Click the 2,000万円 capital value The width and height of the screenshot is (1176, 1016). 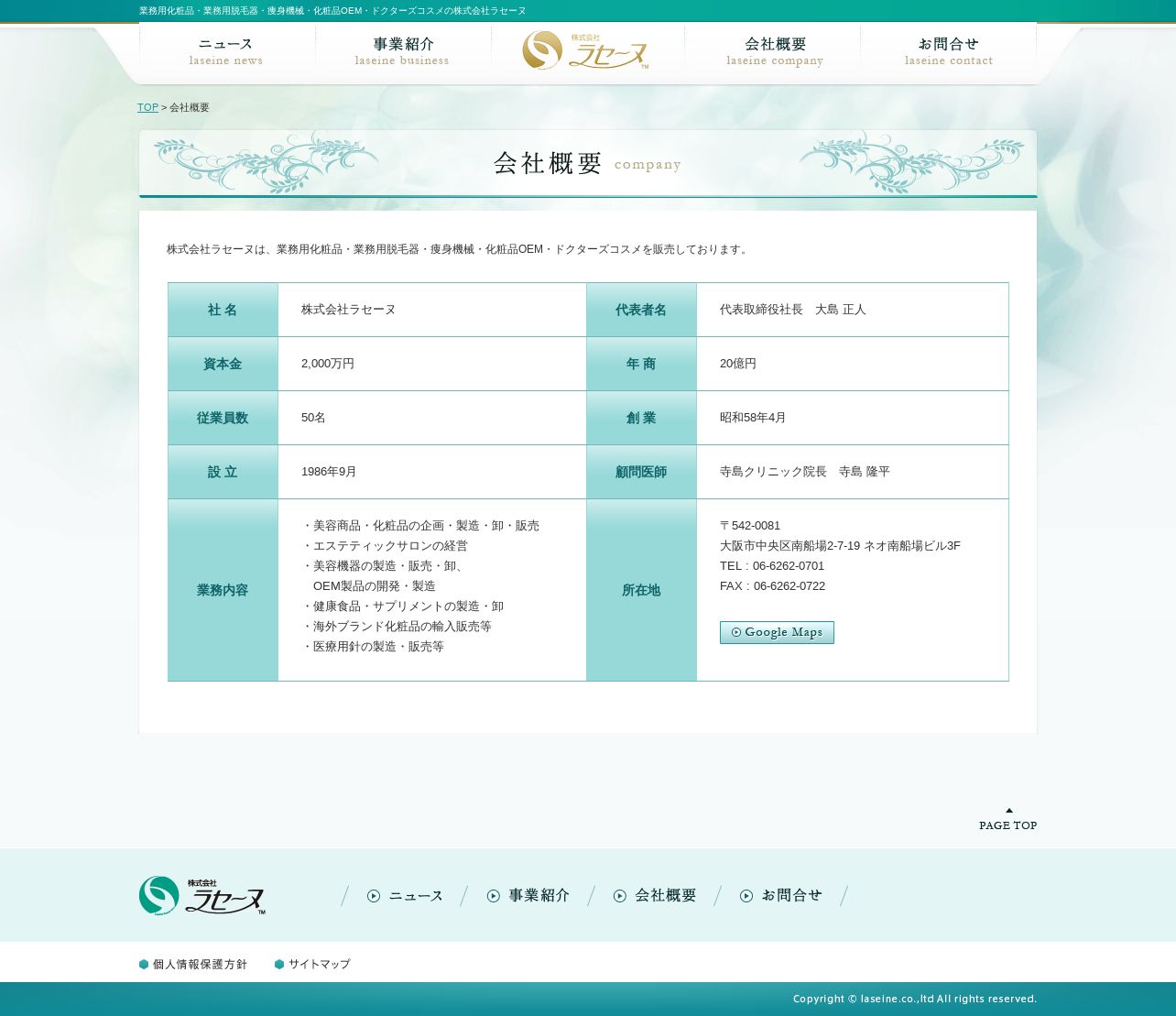(x=328, y=364)
